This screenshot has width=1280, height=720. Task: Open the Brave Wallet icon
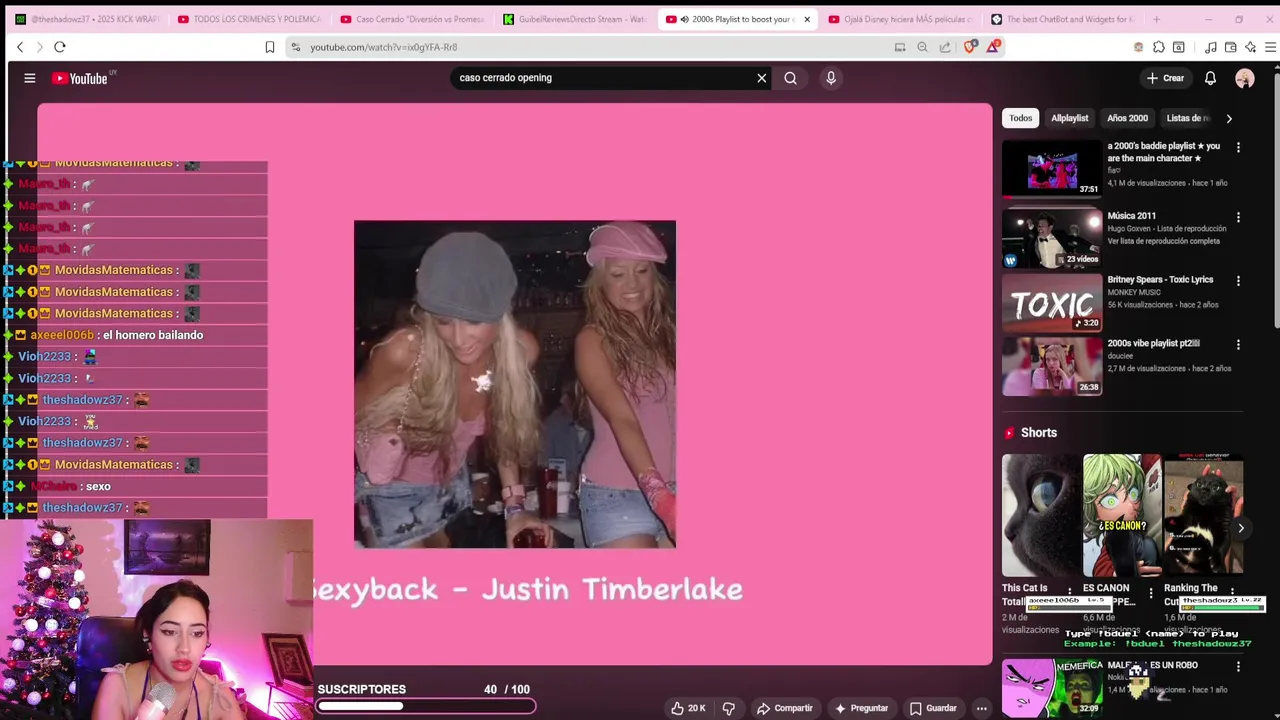coord(1231,47)
